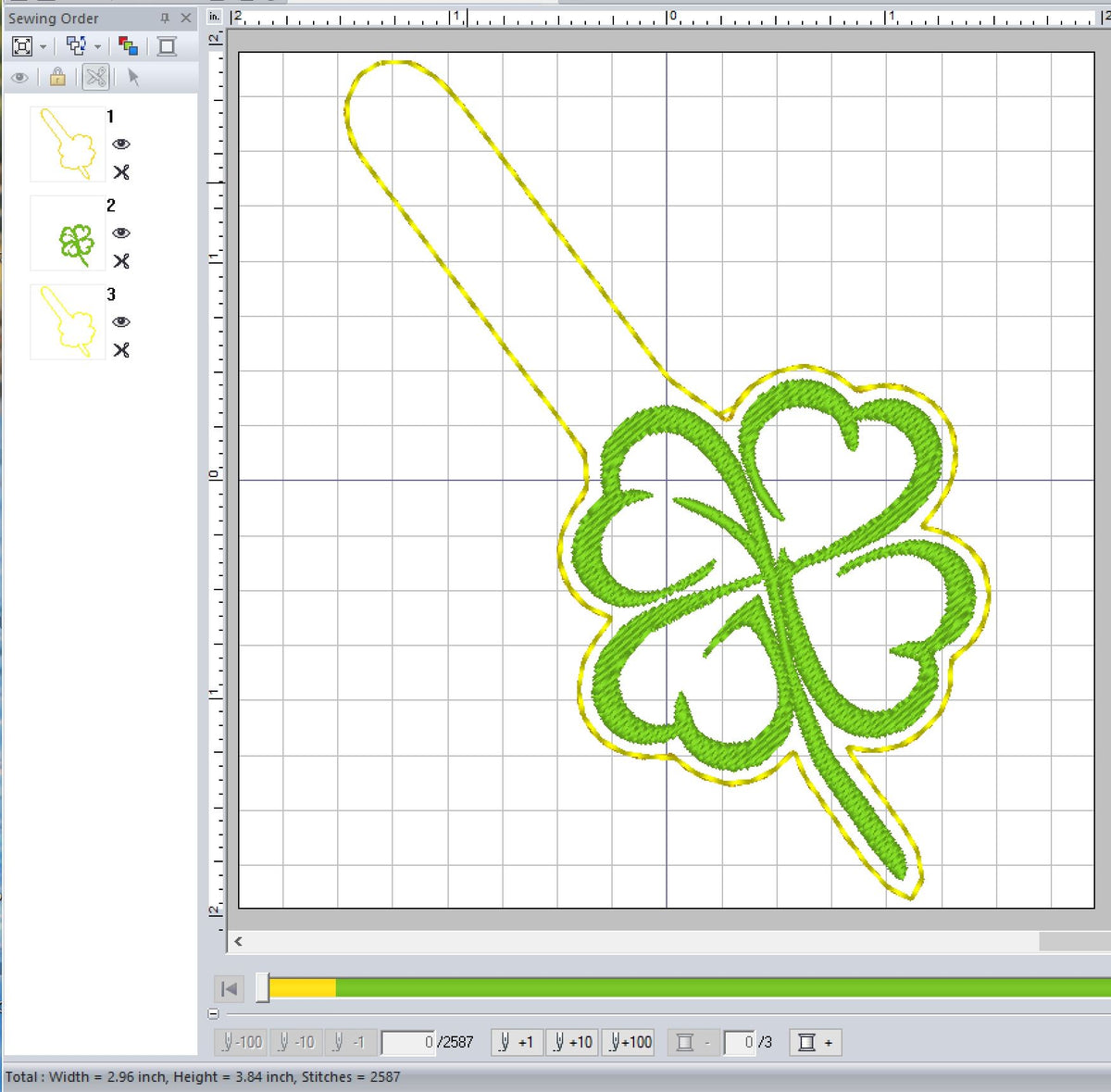
Task: Advance ten stitches with the +10 button
Action: 572,1043
